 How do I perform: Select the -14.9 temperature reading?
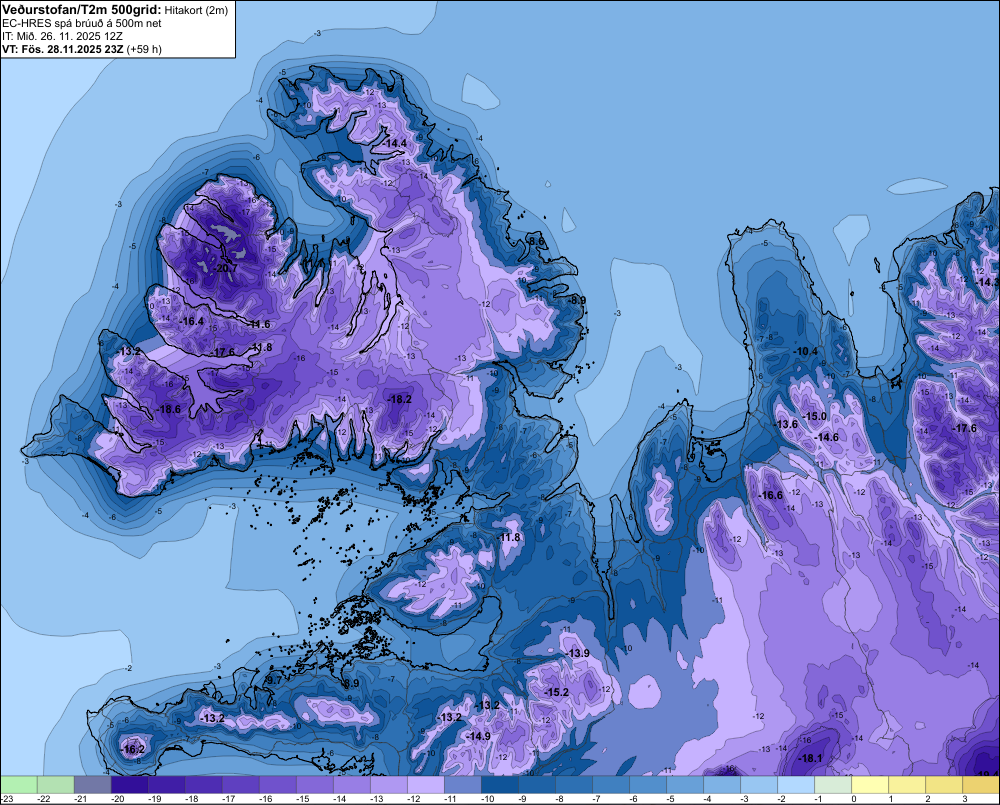(x=478, y=736)
